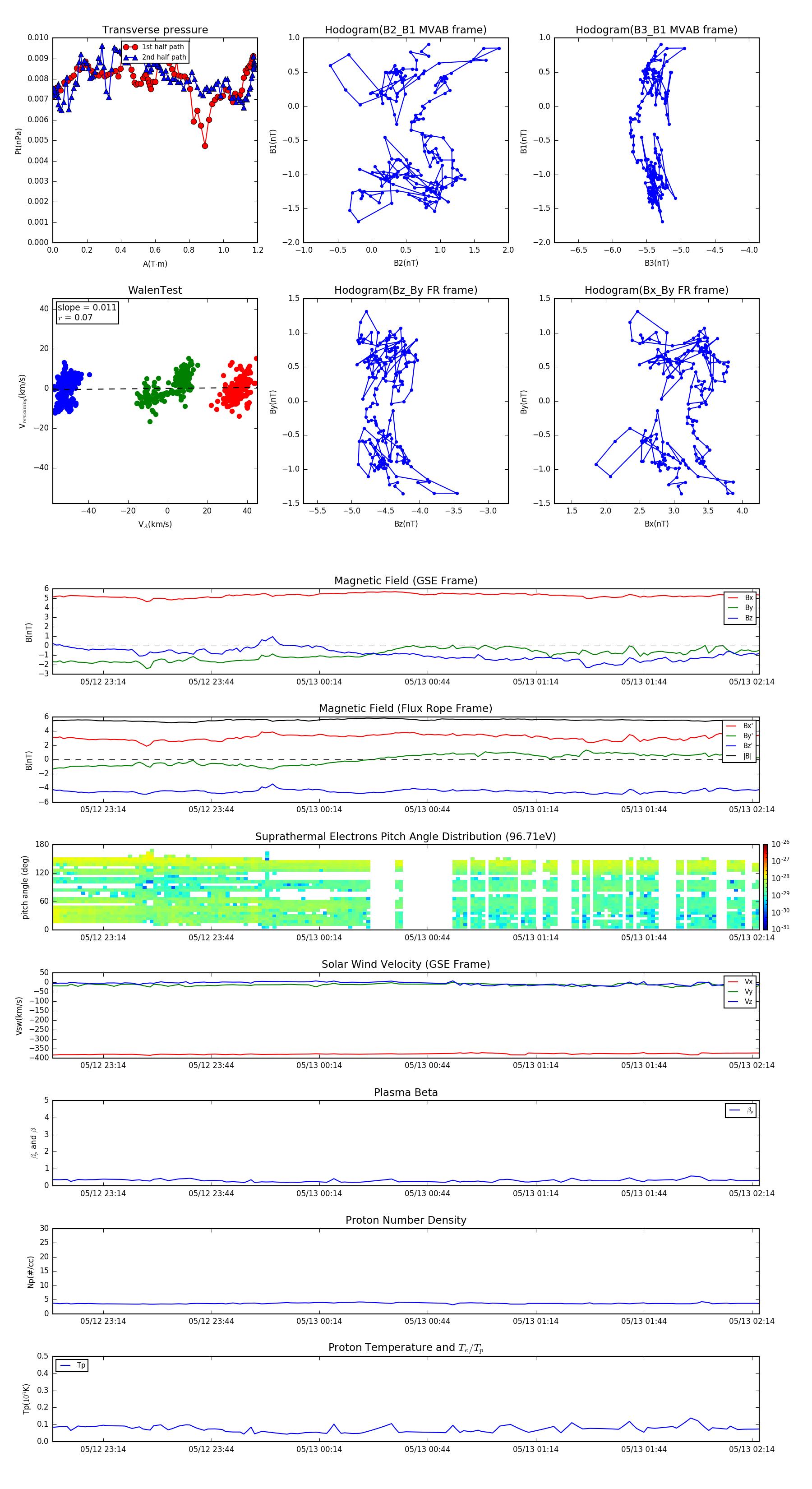
Task: Click the 'slope = 0.011' annotation
Action: pyautogui.click(x=87, y=308)
